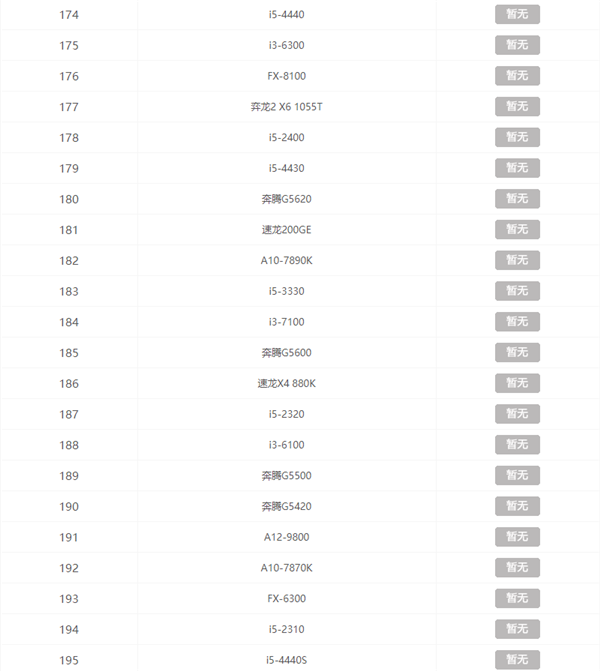The width and height of the screenshot is (600, 671).
Task: Click the A10-7870K processor name
Action: tap(286, 568)
